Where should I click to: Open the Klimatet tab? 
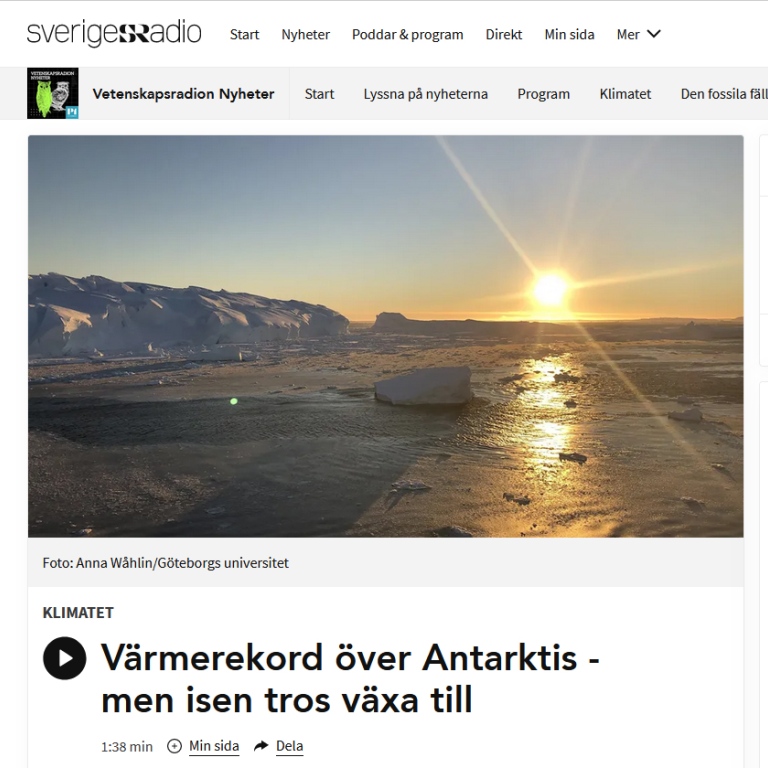[x=625, y=94]
